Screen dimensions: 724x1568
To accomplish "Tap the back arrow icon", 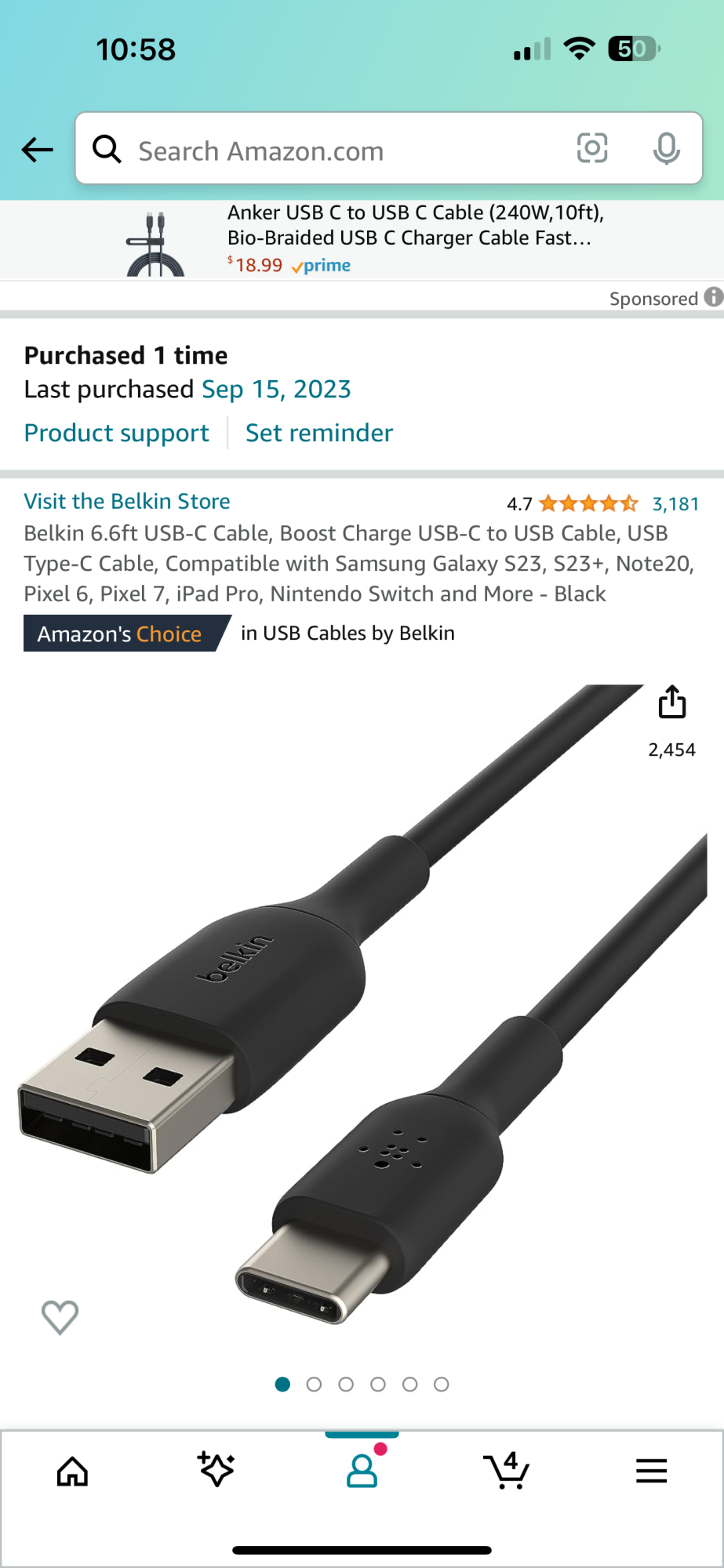I will coord(37,149).
